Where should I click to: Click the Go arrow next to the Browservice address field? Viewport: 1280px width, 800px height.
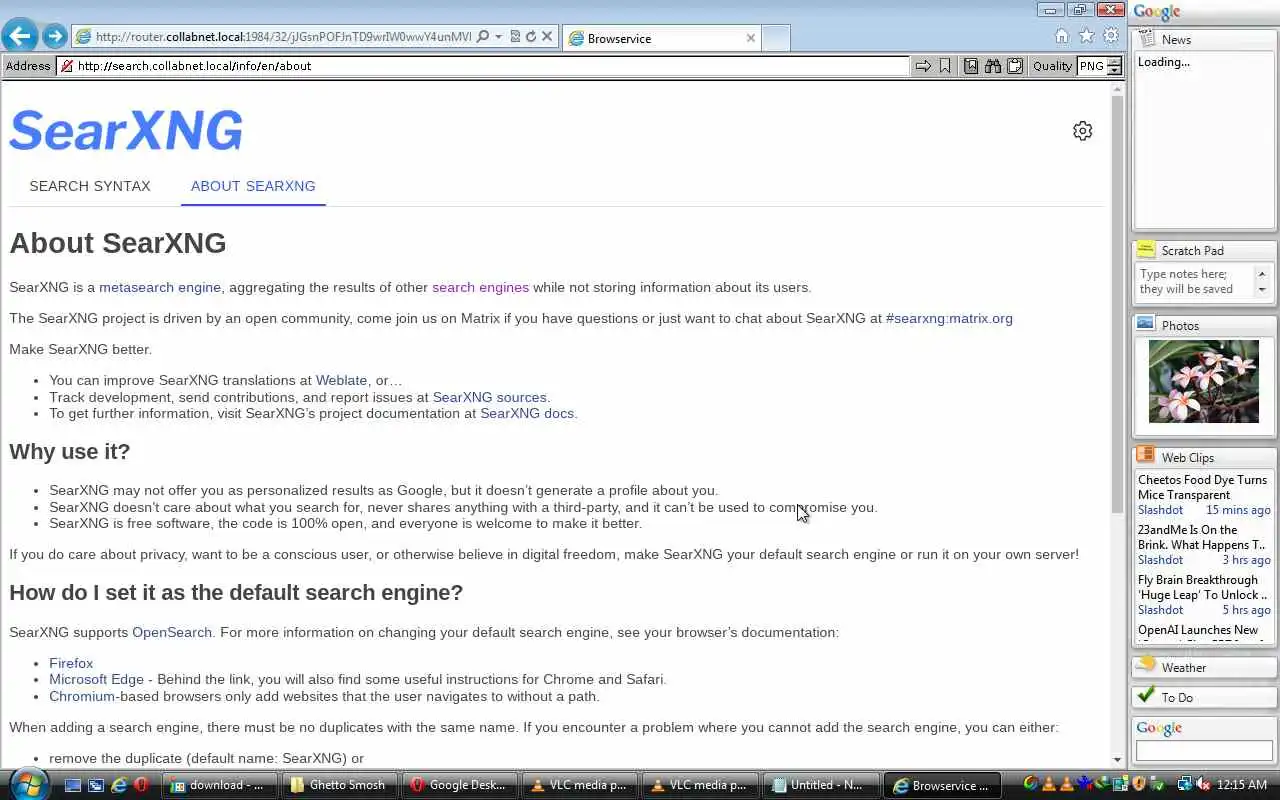pos(923,66)
